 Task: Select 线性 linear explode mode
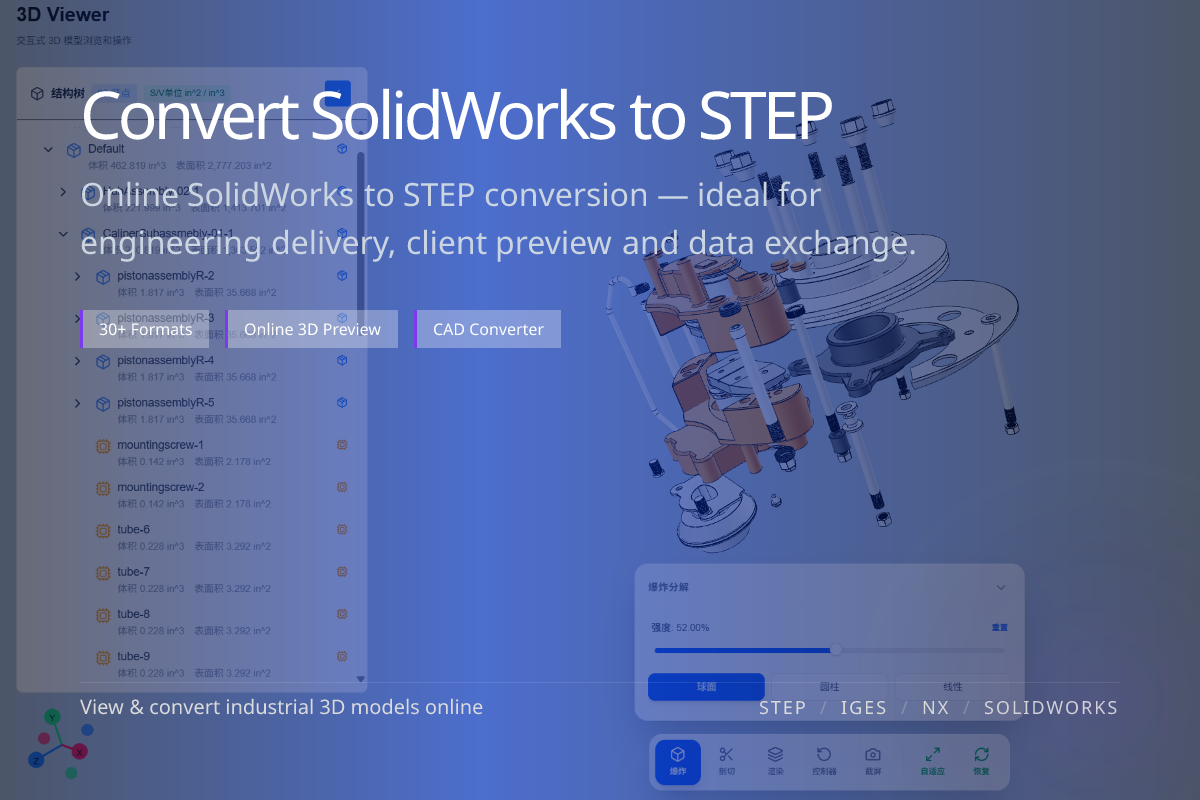coord(953,687)
